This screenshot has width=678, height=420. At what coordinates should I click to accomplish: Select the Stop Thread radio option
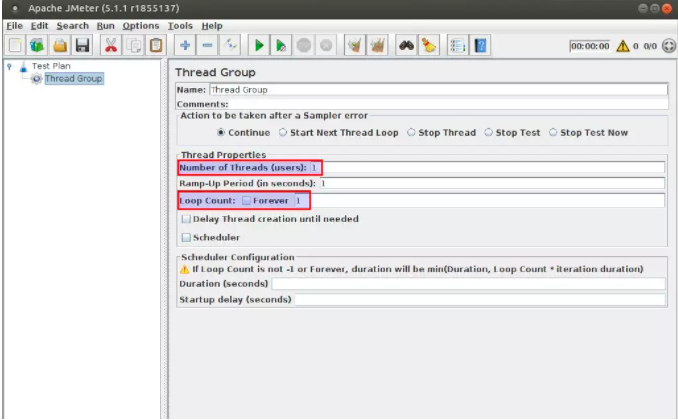click(x=411, y=132)
